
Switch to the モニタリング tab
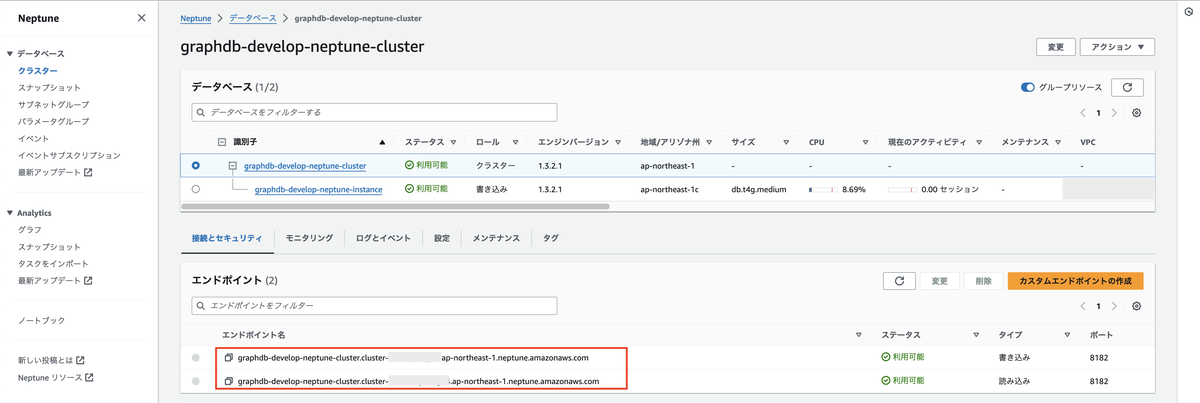(x=309, y=239)
